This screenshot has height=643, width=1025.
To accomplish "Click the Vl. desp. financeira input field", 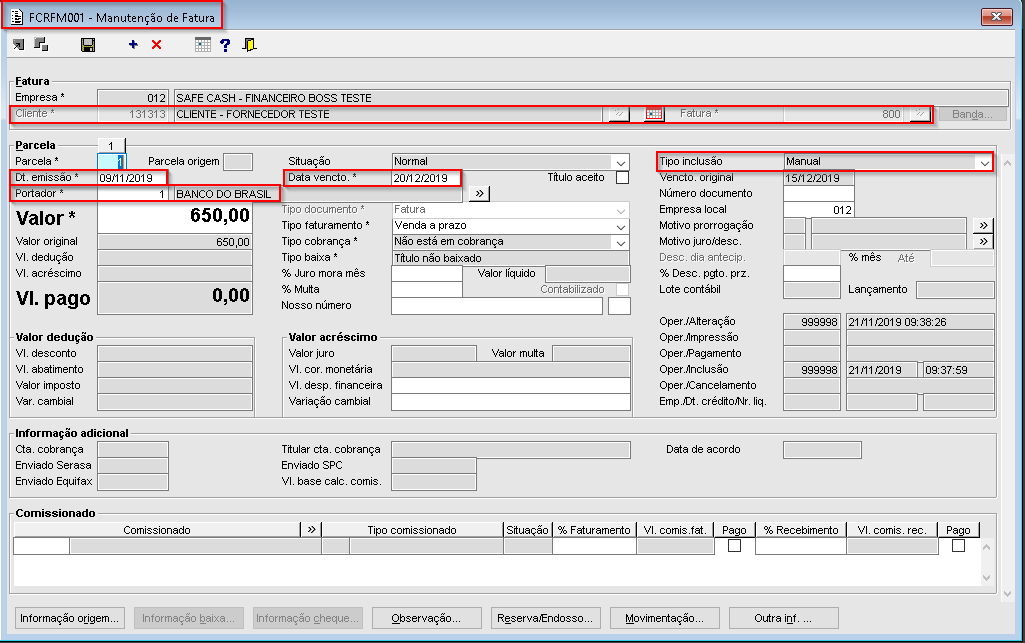I will (x=511, y=386).
